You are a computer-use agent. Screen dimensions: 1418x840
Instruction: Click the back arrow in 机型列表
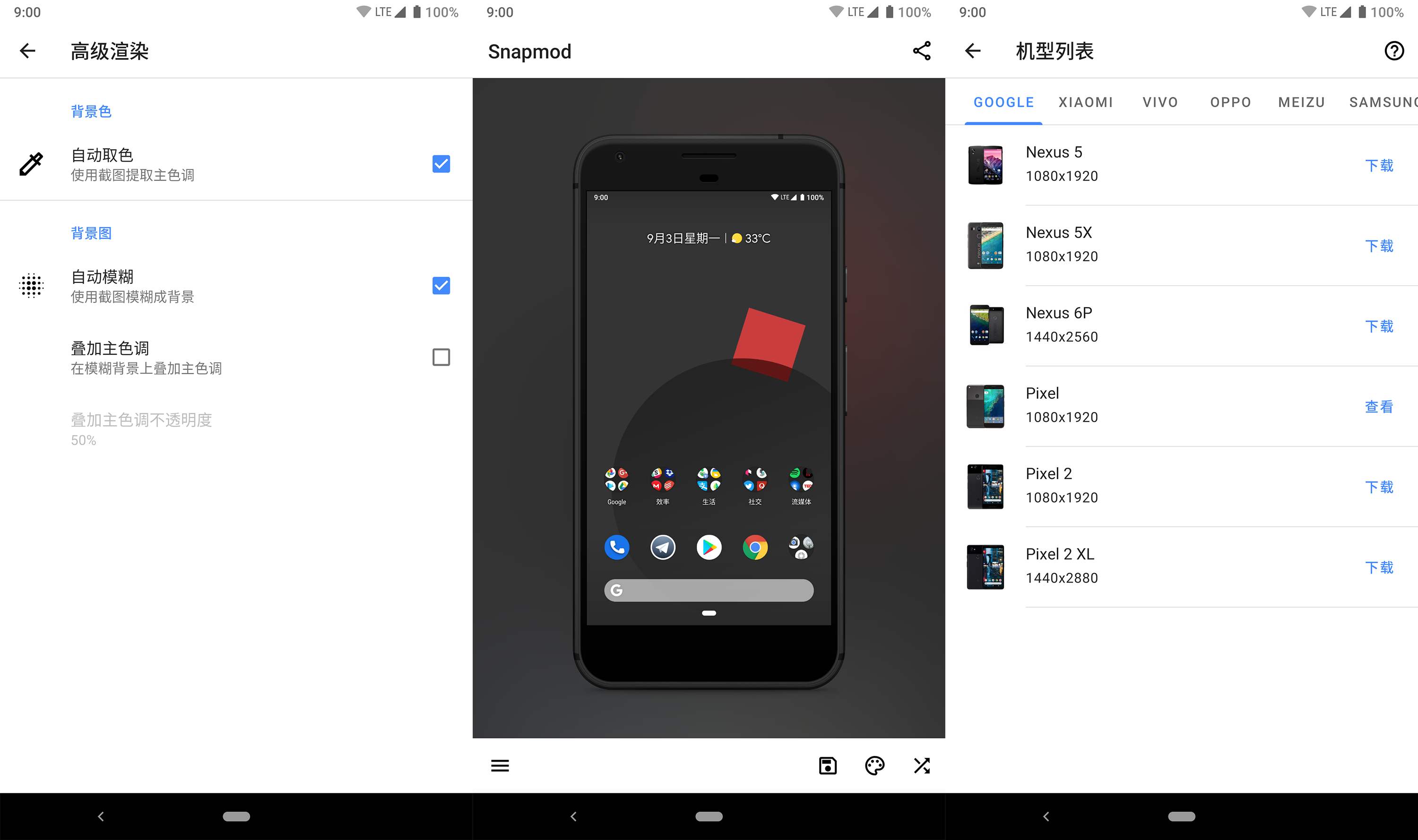[x=971, y=51]
